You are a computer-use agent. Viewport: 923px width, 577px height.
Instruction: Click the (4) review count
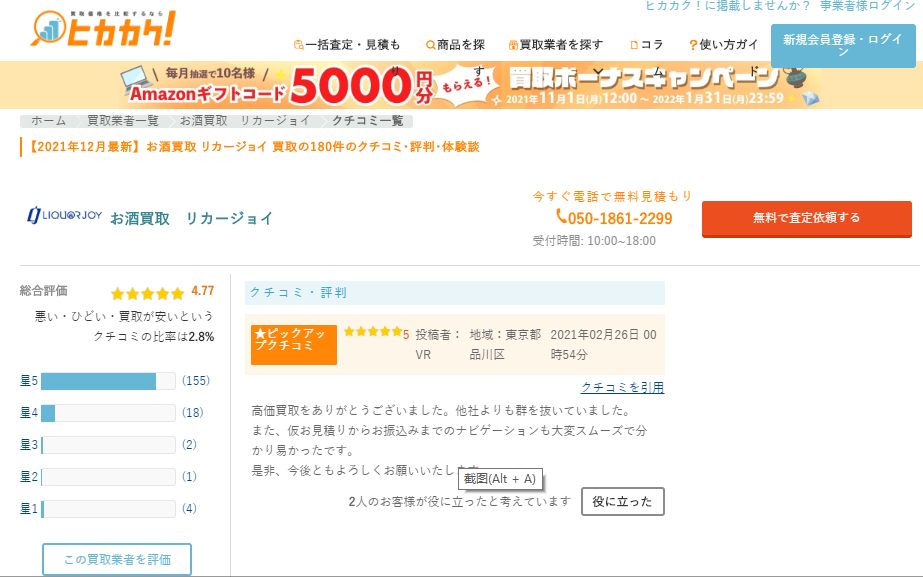[189, 509]
